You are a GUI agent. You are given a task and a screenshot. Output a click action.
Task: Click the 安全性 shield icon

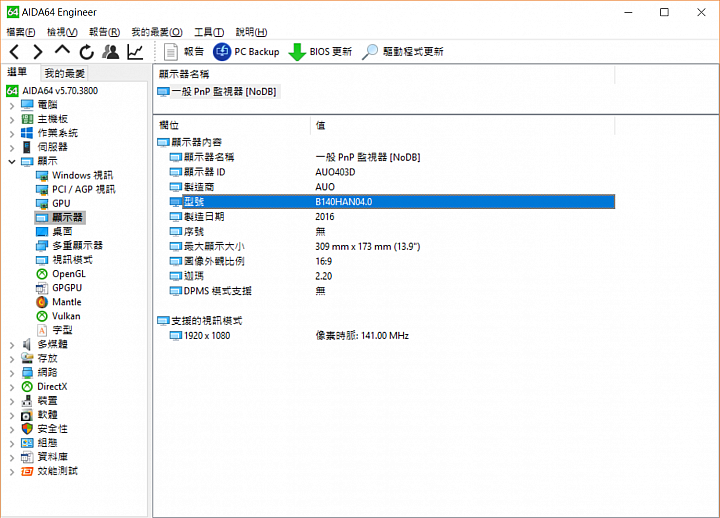(27, 429)
